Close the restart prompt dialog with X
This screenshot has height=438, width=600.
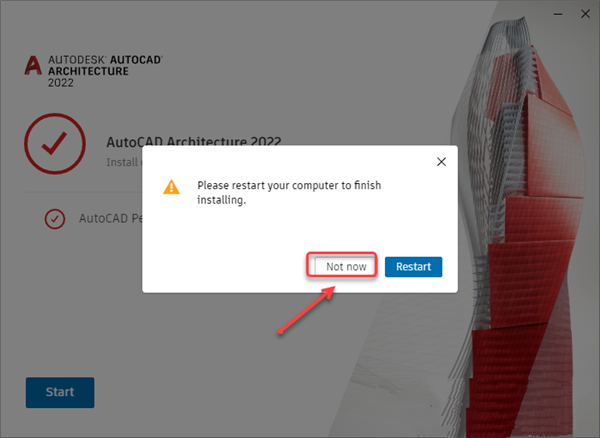tap(441, 162)
